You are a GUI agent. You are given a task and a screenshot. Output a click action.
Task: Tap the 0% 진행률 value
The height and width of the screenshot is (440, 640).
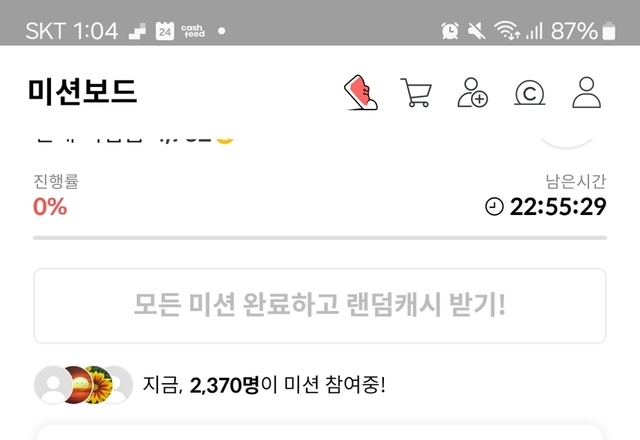[50, 207]
